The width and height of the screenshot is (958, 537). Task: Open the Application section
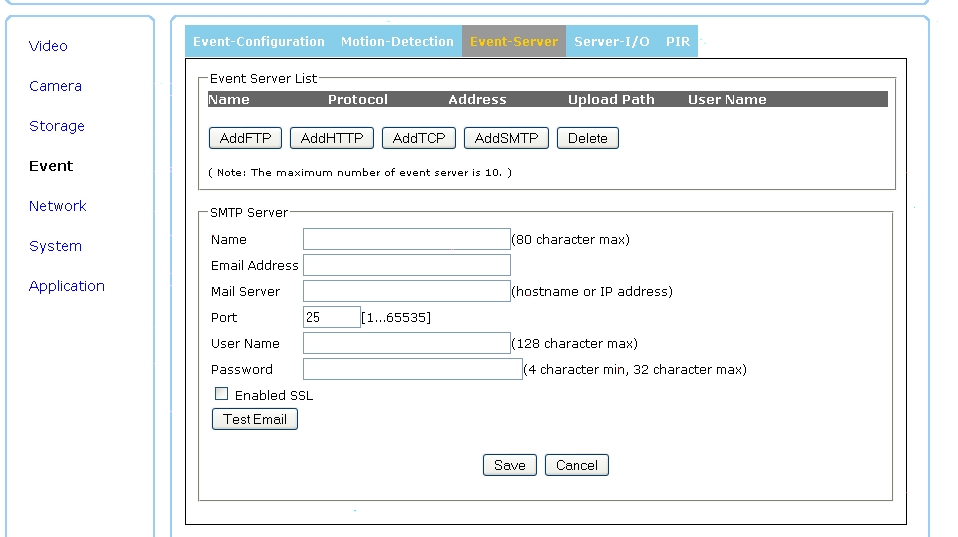67,286
